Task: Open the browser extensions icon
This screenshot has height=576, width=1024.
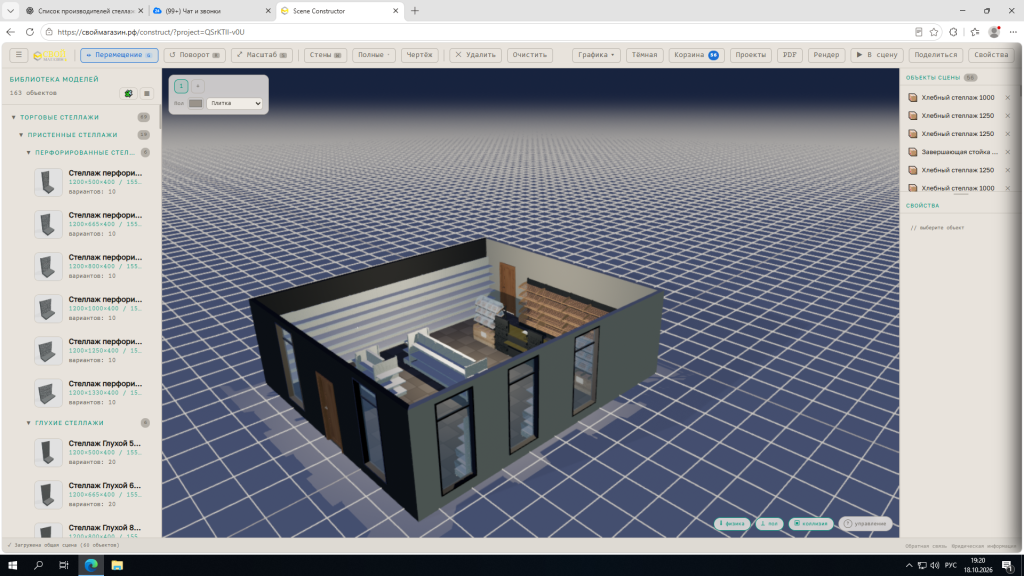Action: [953, 32]
